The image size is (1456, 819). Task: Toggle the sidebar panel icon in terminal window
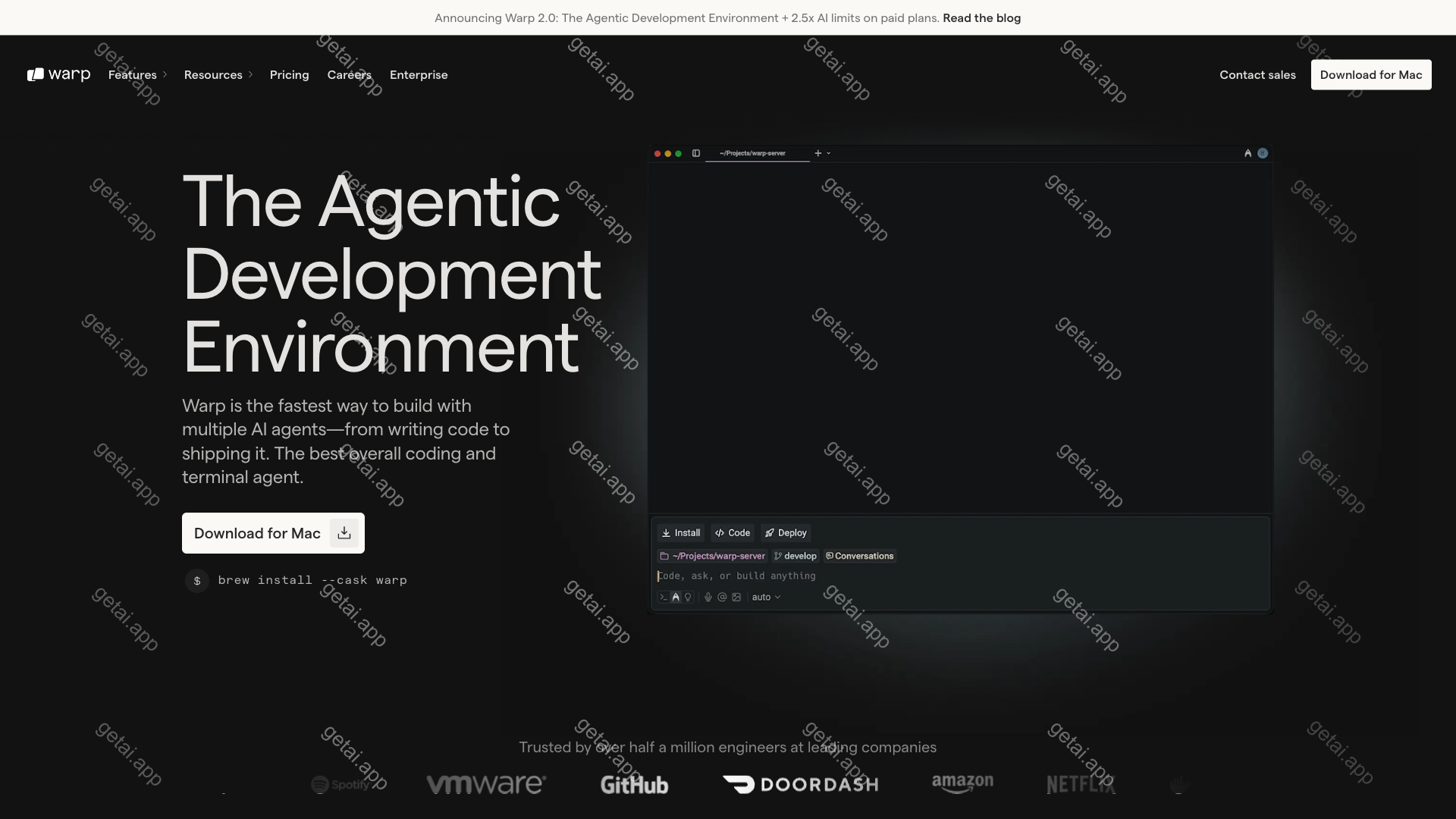(x=695, y=153)
